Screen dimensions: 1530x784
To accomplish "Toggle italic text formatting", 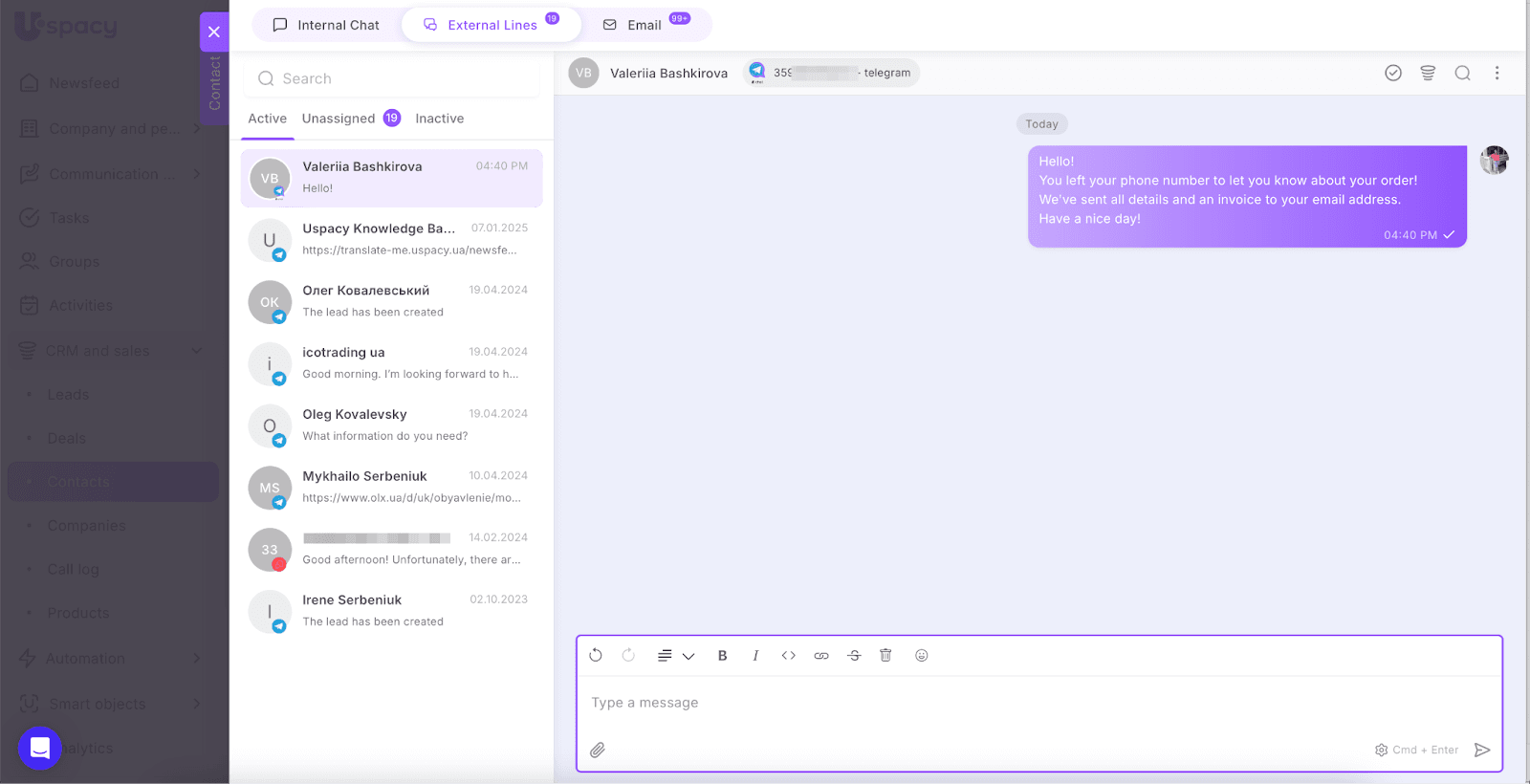I will [x=755, y=656].
